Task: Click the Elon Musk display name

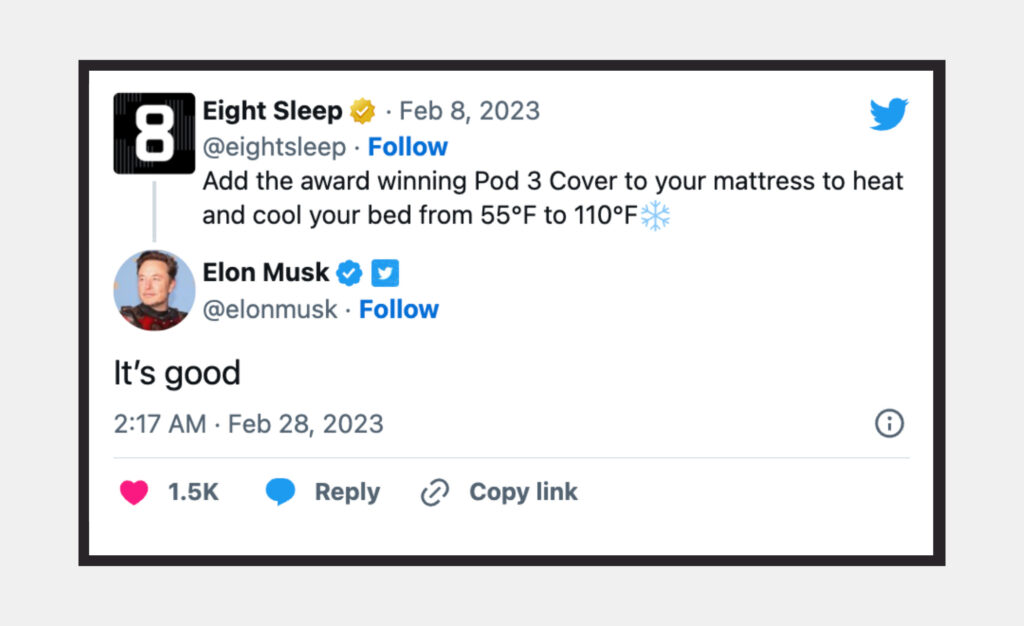Action: [x=265, y=272]
